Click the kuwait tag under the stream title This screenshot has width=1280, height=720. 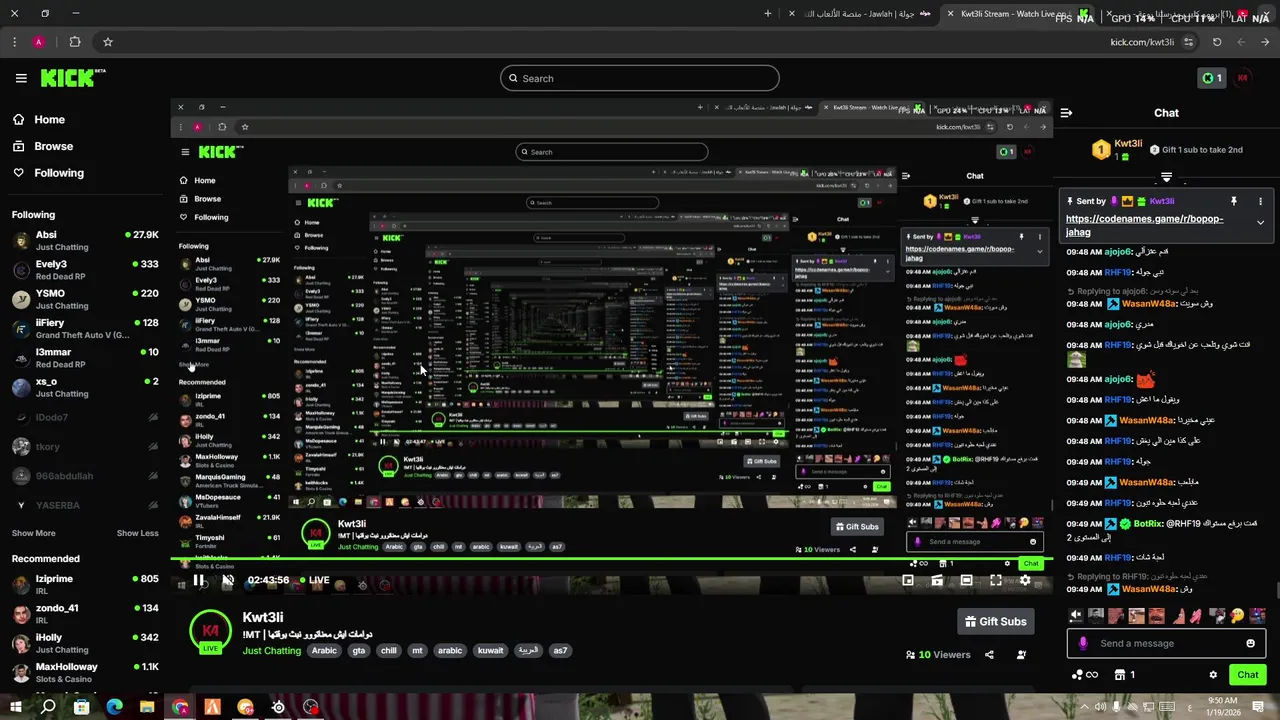490,650
